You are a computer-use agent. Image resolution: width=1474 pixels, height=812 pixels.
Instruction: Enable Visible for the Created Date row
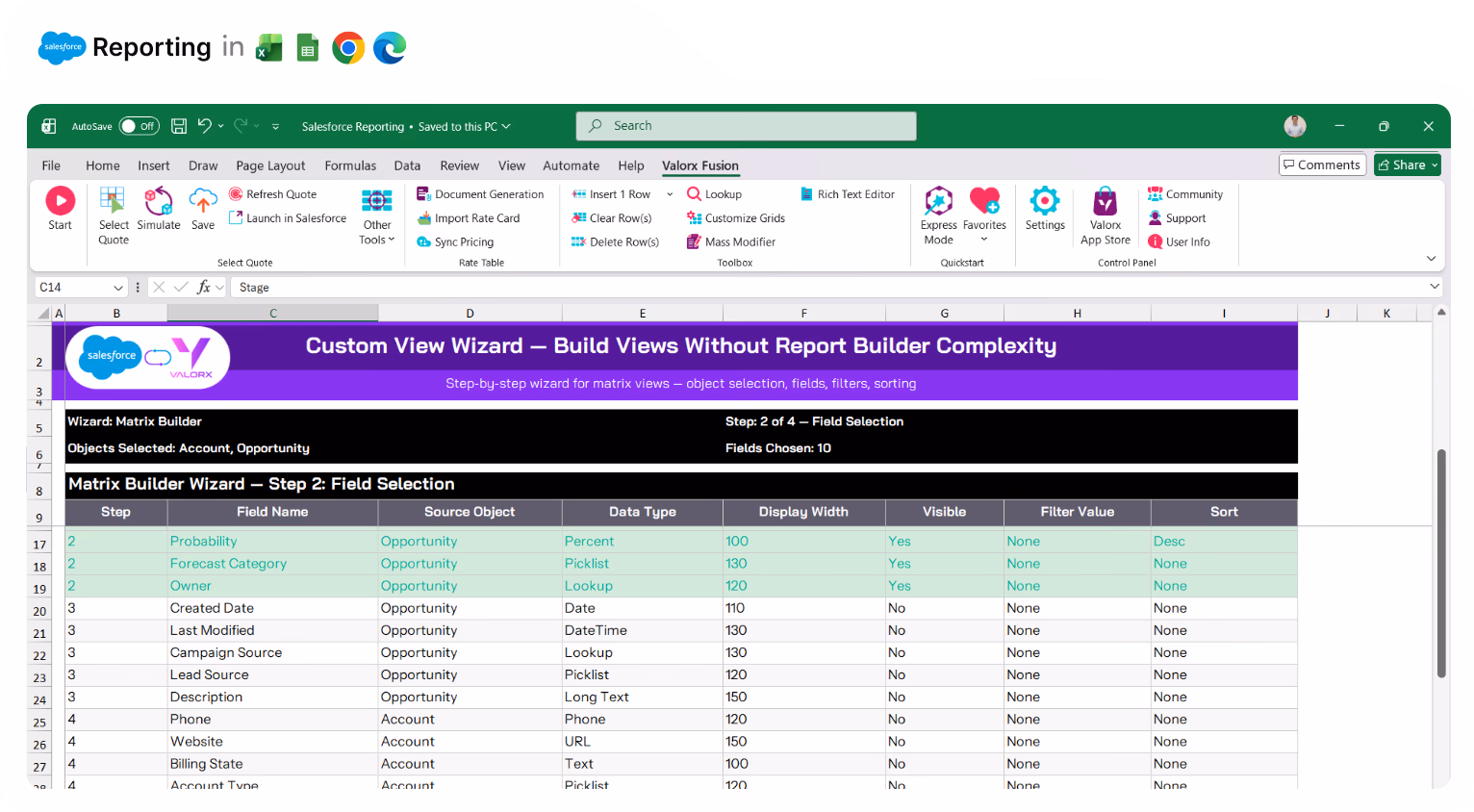point(897,607)
